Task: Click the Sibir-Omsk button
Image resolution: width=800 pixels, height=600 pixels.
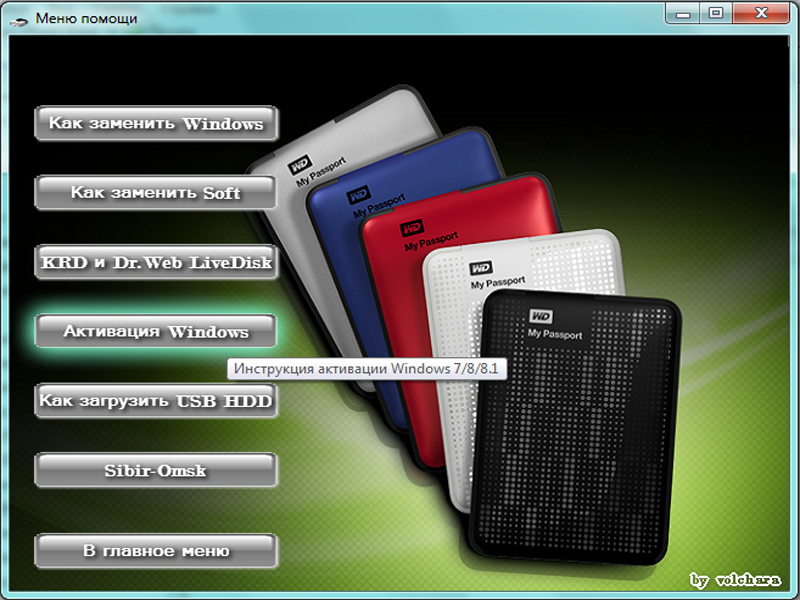Action: (x=156, y=470)
